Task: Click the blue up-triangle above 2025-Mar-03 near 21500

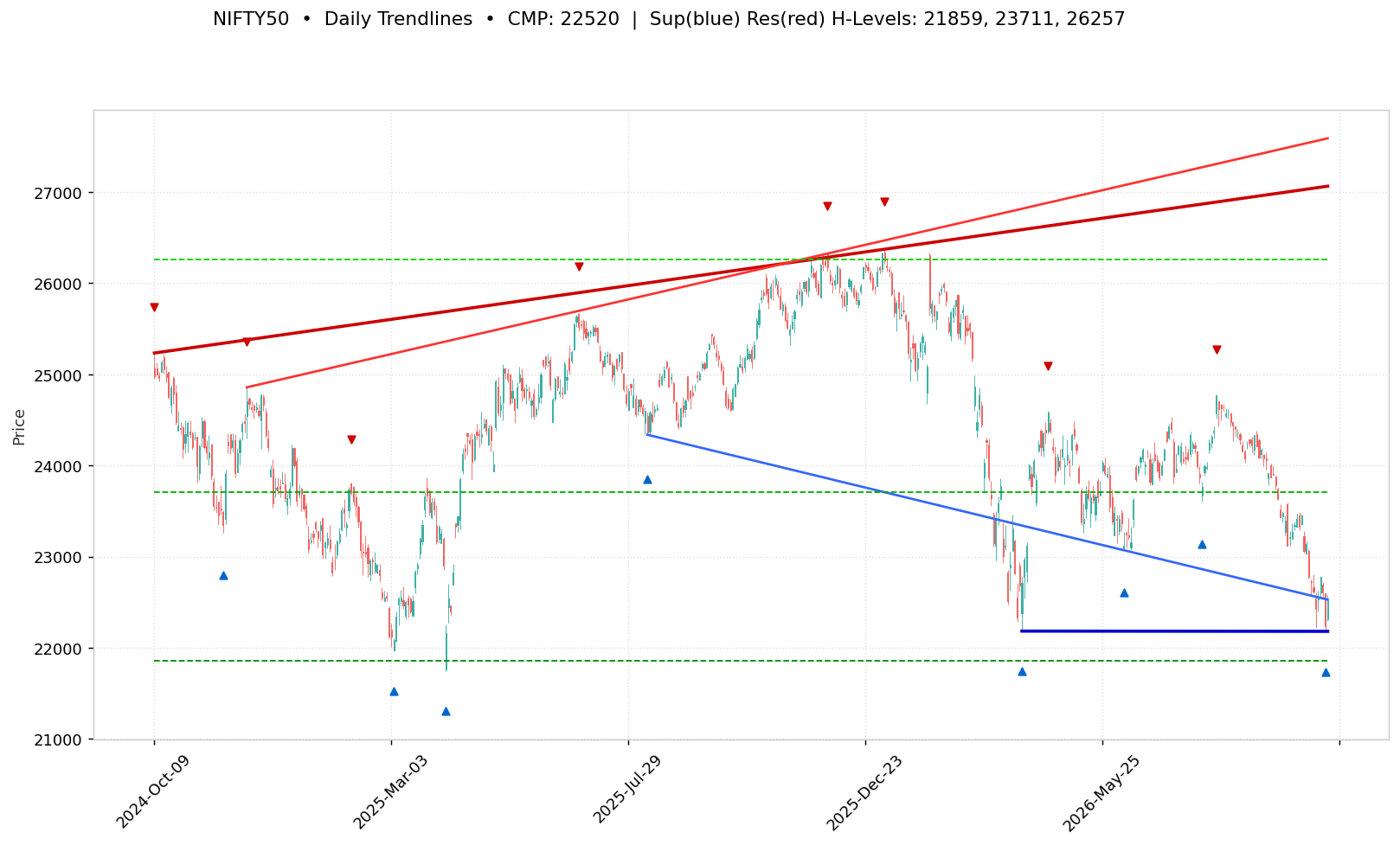Action: (x=394, y=691)
